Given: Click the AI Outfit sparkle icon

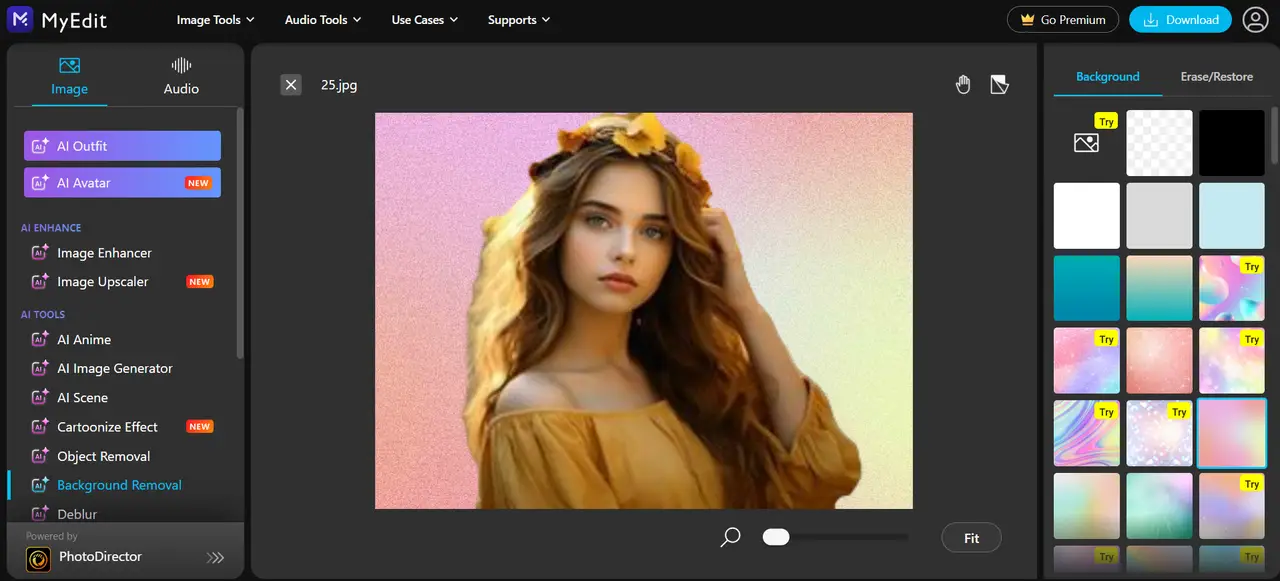Looking at the screenshot, I should coord(40,146).
